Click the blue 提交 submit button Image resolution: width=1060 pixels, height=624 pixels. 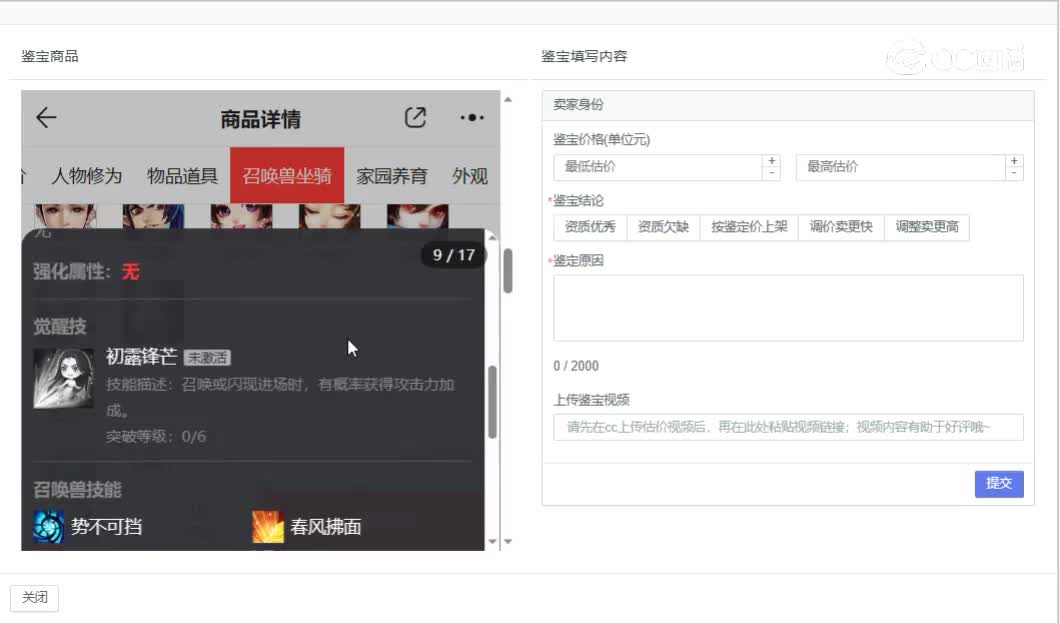pyautogui.click(x=998, y=484)
